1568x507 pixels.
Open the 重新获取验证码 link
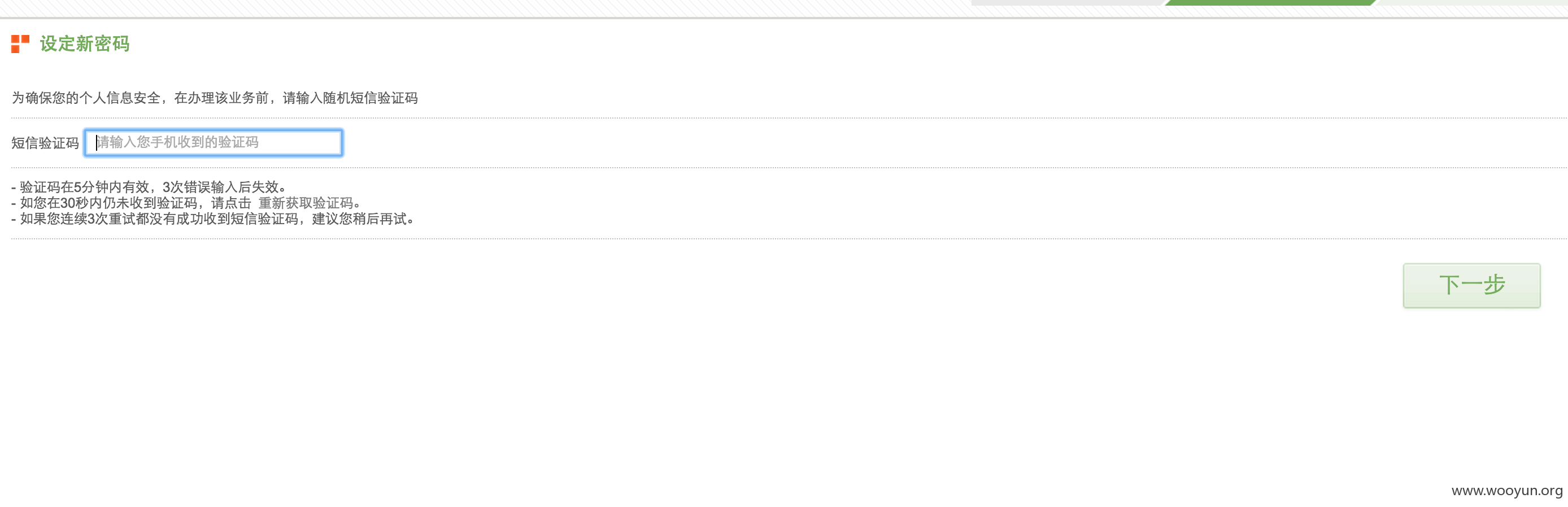coord(306,203)
